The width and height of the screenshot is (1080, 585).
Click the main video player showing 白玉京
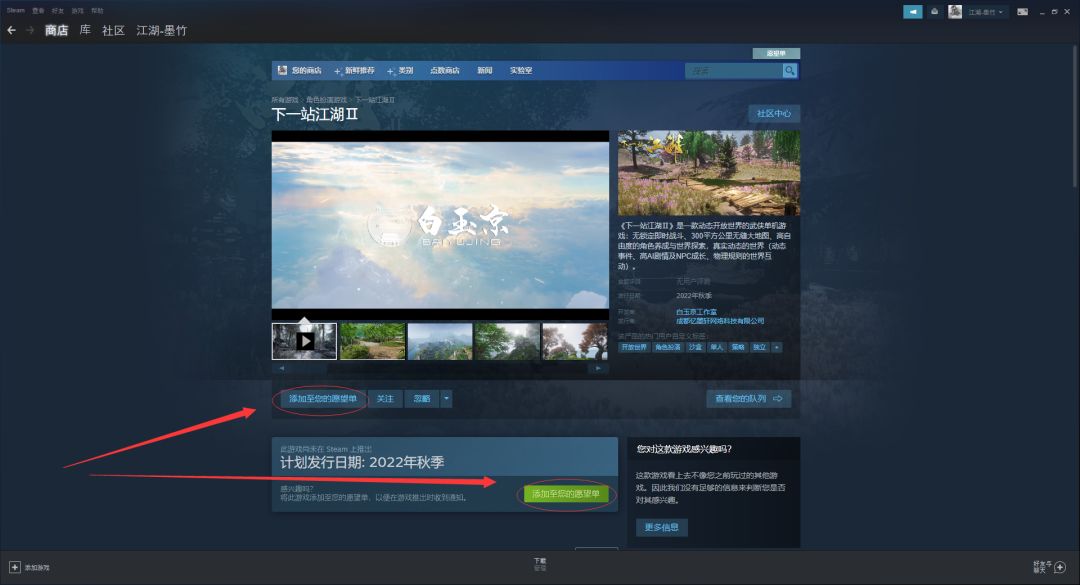click(x=440, y=225)
